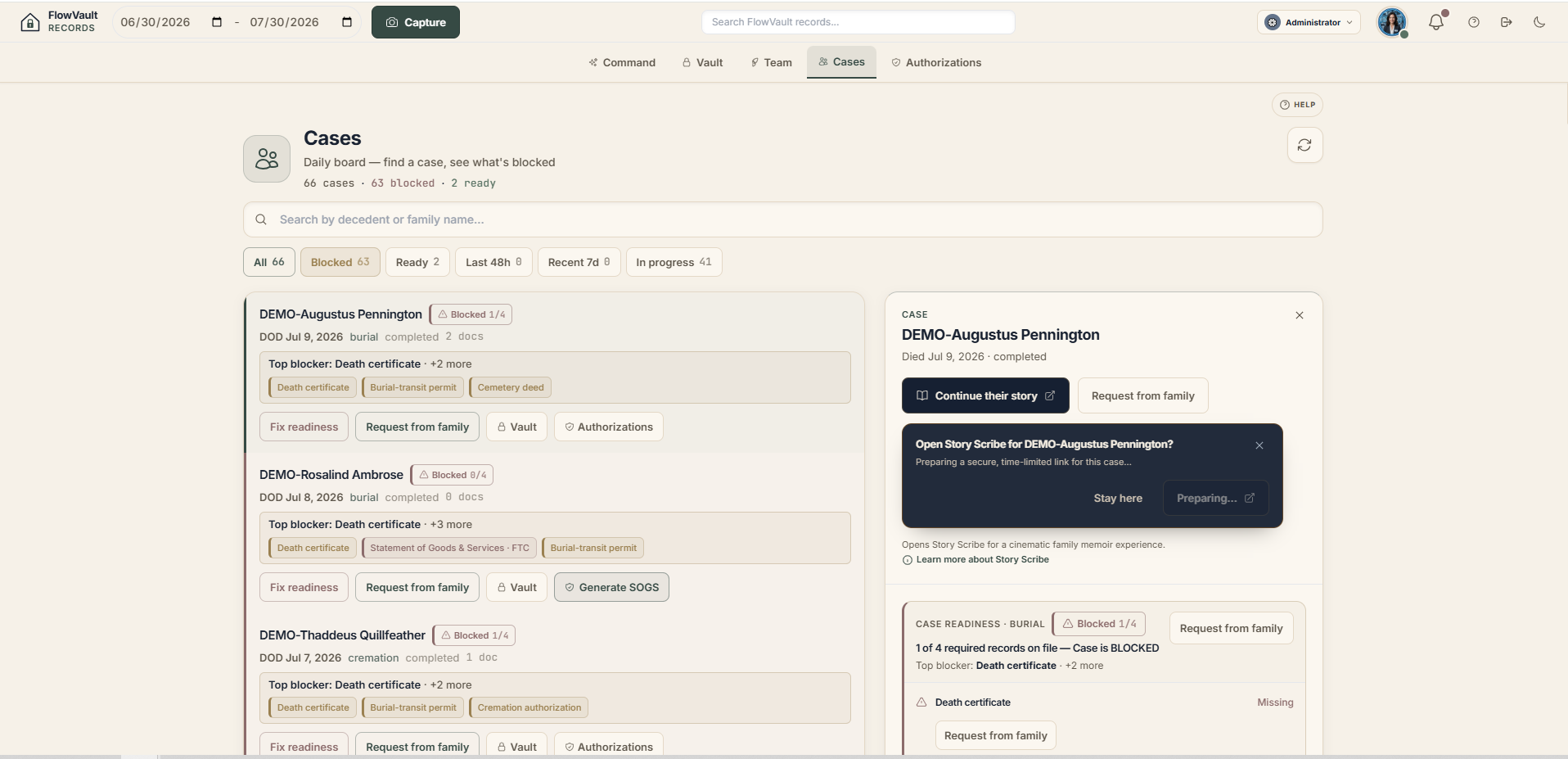The image size is (1568, 759).
Task: Click Blocked 1/4 badge on Thaddeus Quillfeather card
Action: [474, 635]
